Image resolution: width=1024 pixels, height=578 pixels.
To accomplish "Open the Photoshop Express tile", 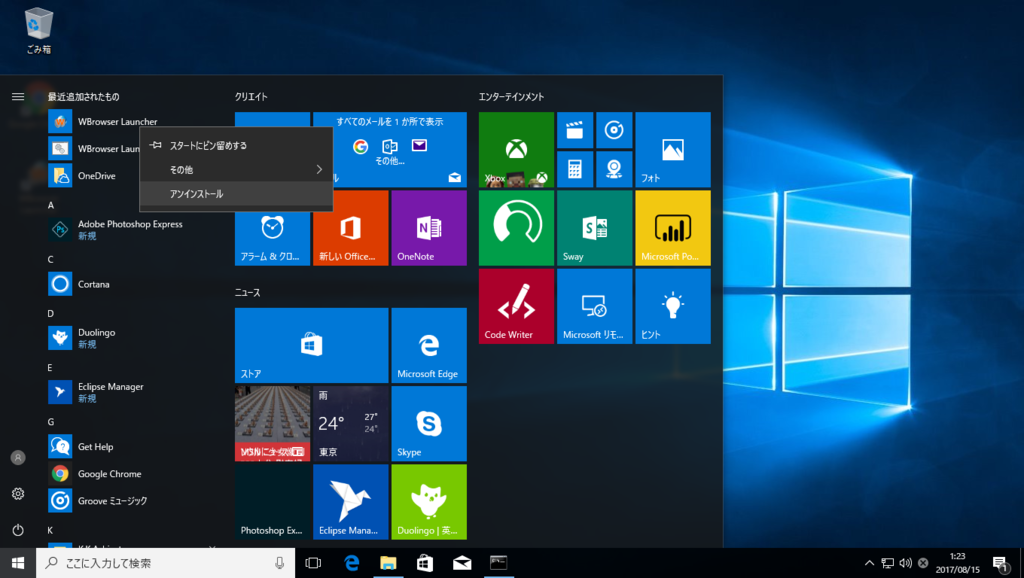I will pos(272,502).
